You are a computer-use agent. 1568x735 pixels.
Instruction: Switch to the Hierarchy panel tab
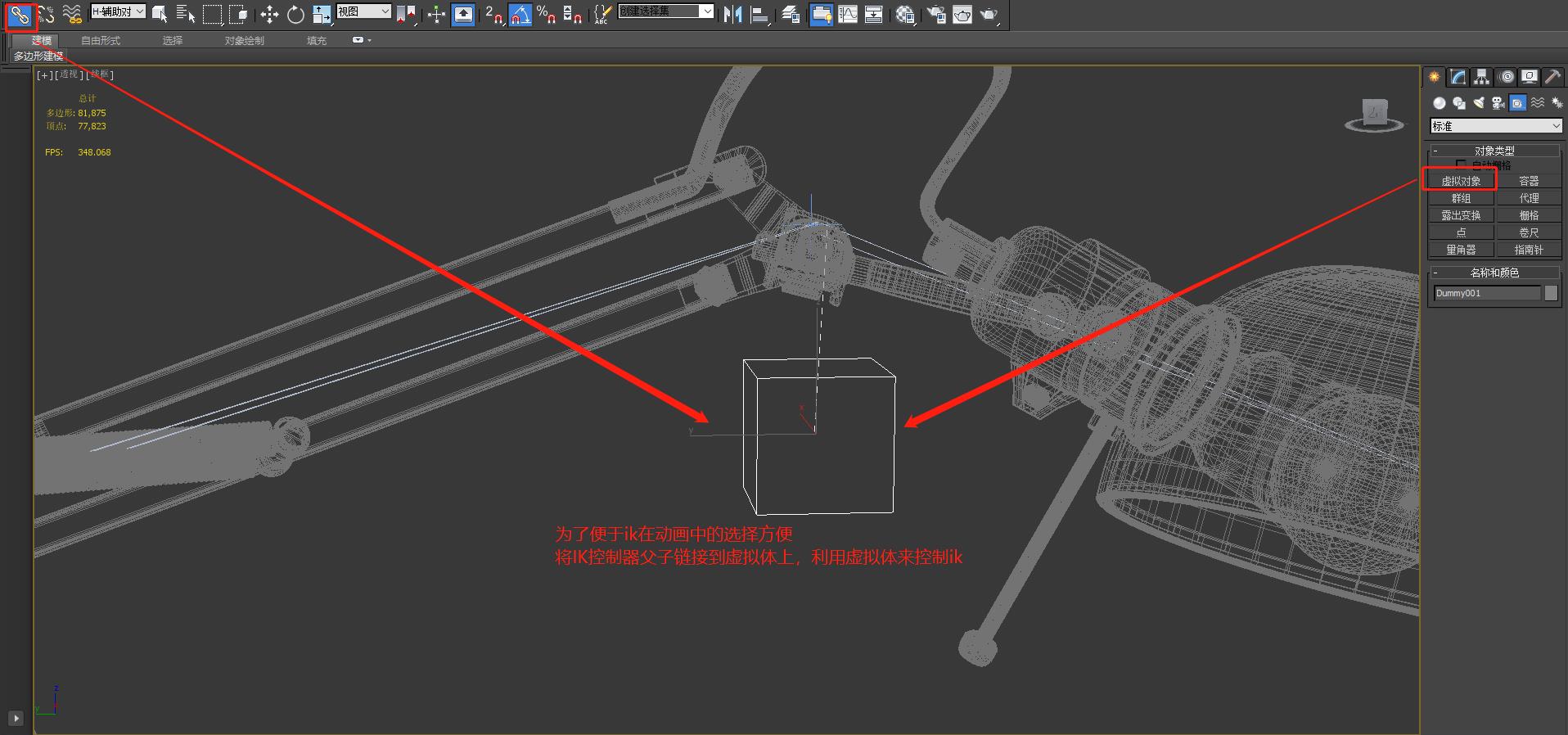[x=1482, y=77]
